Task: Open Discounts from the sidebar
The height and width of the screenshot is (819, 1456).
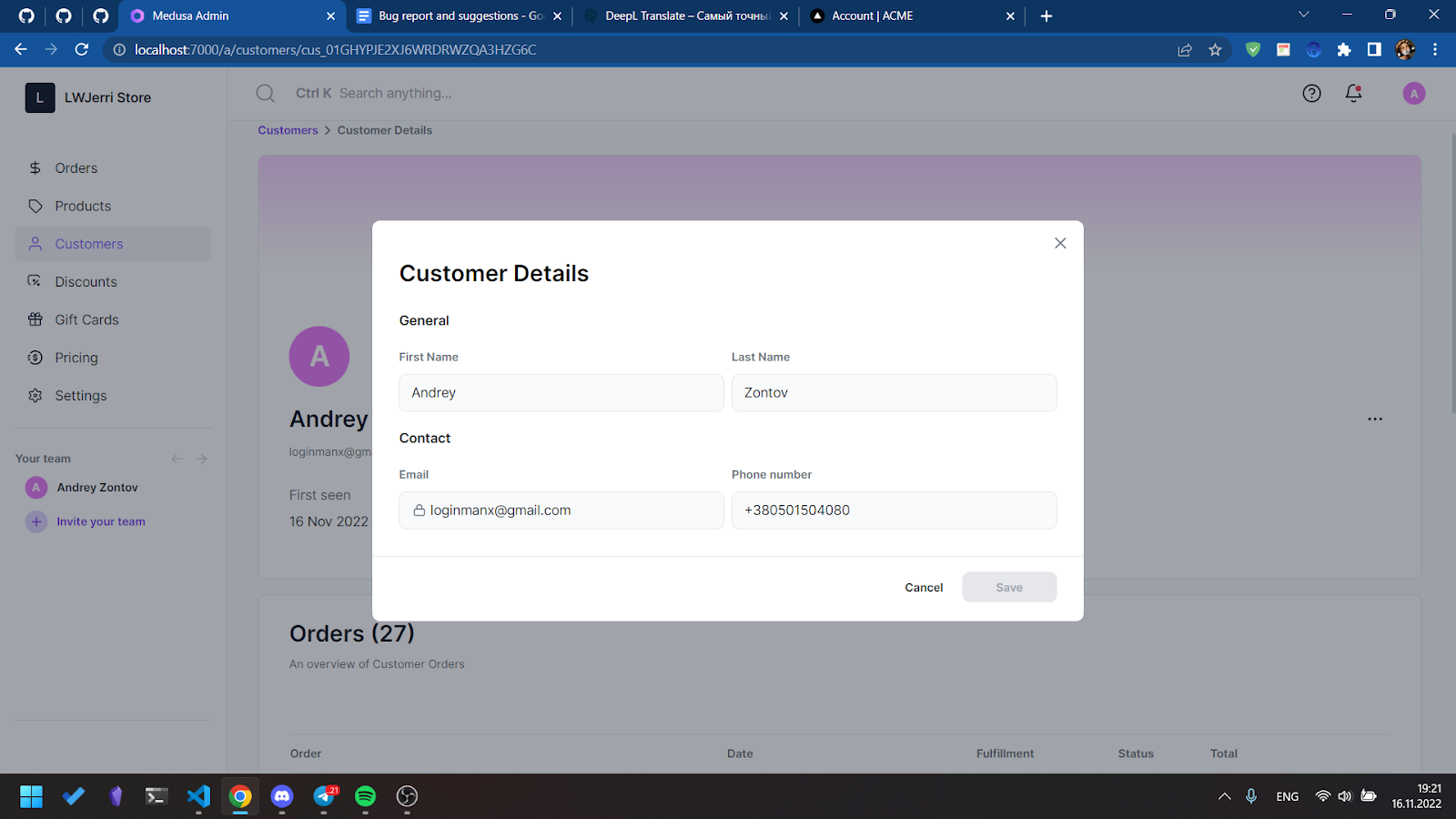Action: coord(86,281)
